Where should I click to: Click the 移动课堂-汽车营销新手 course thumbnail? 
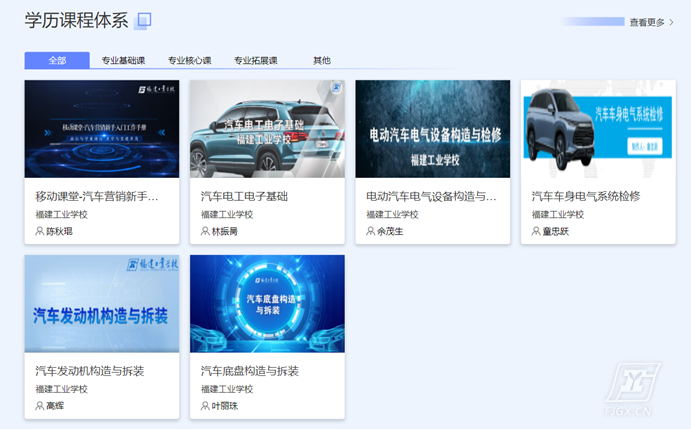(102, 129)
